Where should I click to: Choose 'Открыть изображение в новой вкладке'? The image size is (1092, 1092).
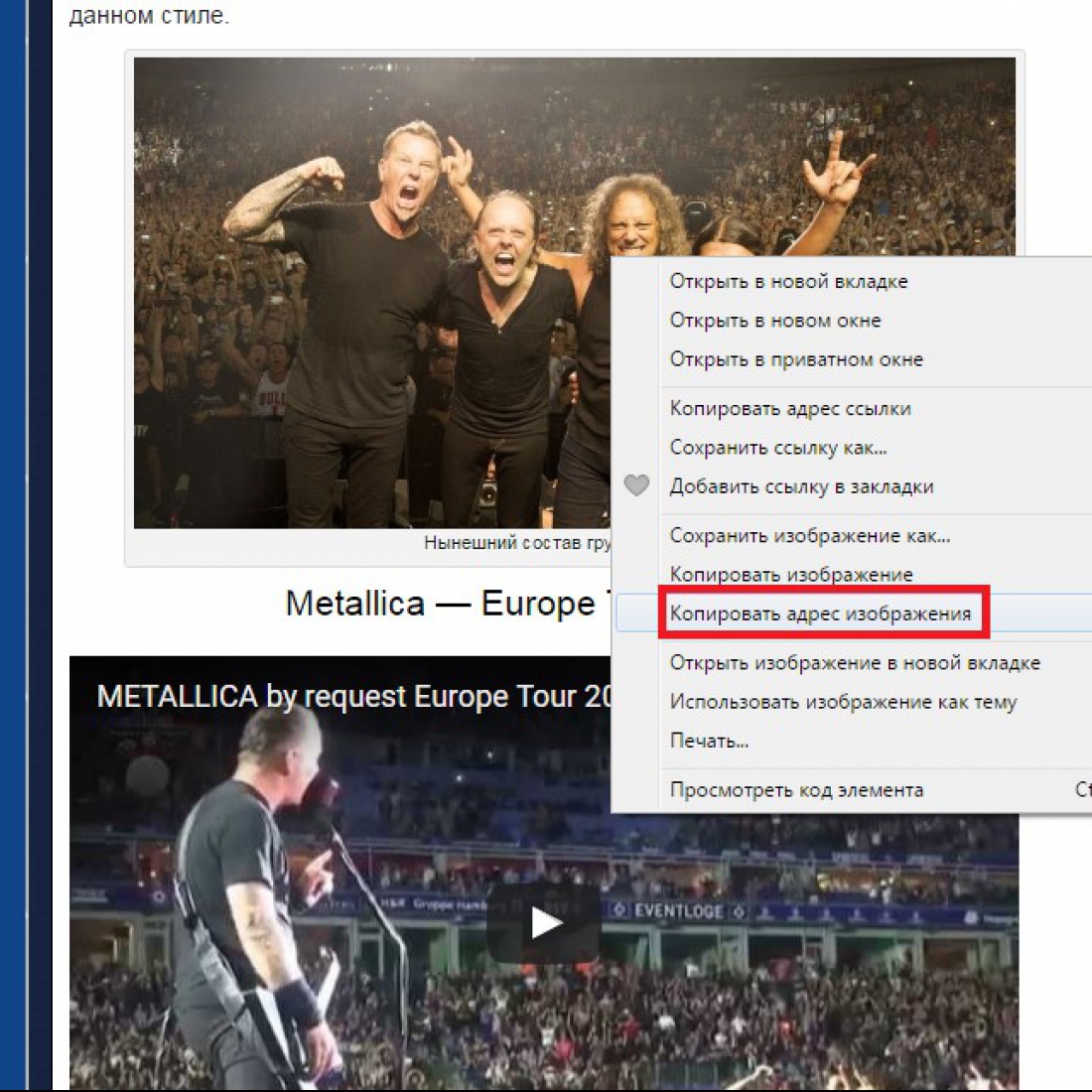(855, 663)
